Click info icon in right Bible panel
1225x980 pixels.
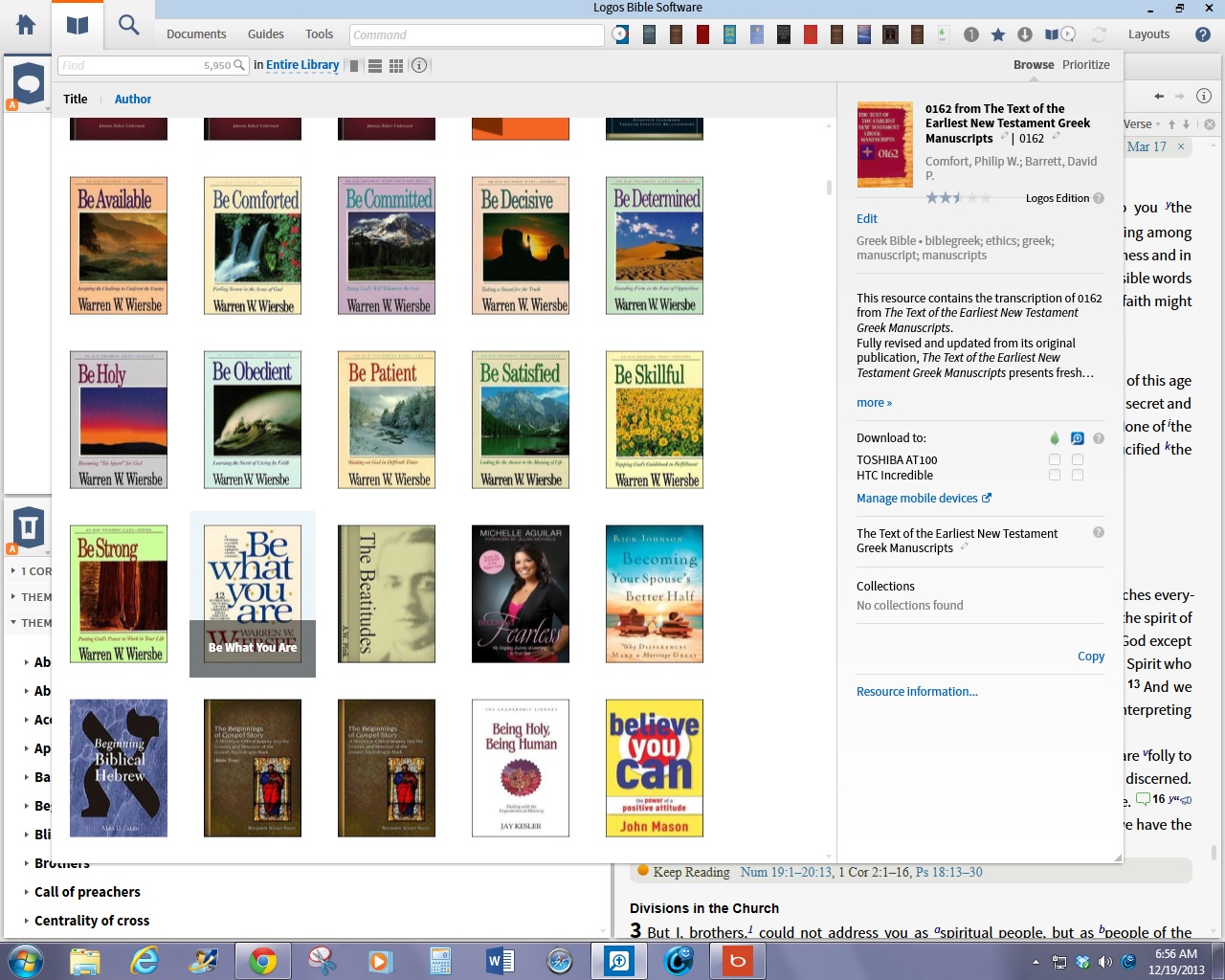[x=1204, y=96]
